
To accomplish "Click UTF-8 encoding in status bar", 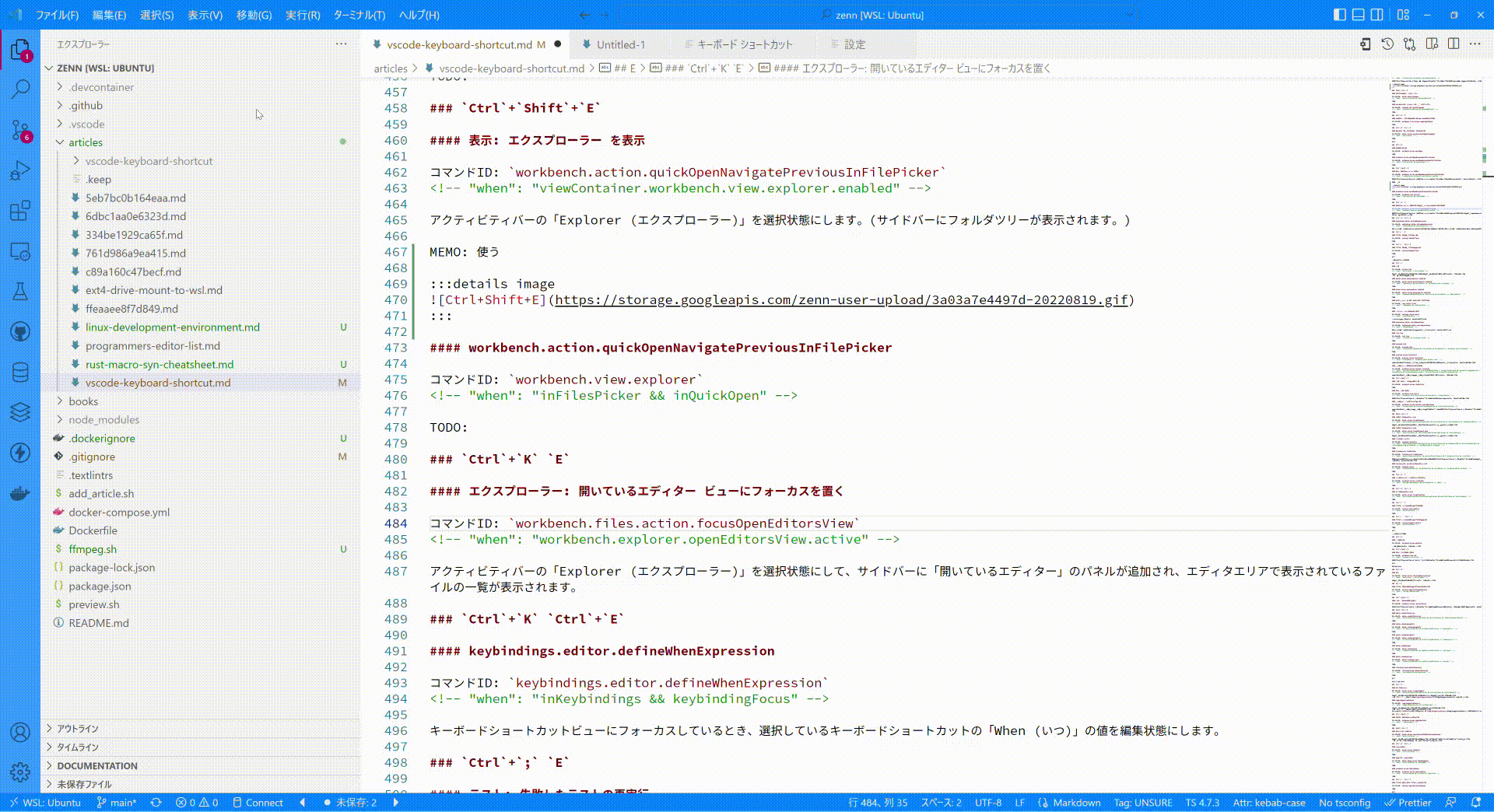I will (988, 803).
